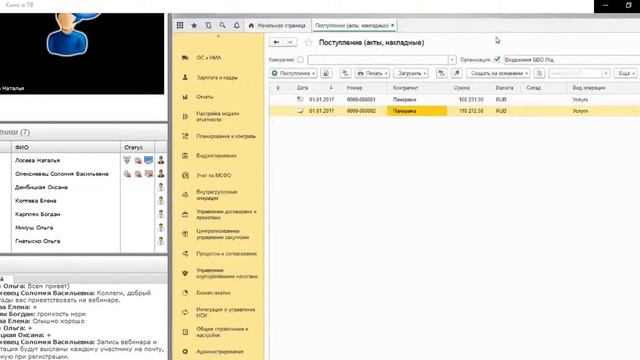640x360 pixels.
Task: Expand the Печать dropdown
Action: 372,73
